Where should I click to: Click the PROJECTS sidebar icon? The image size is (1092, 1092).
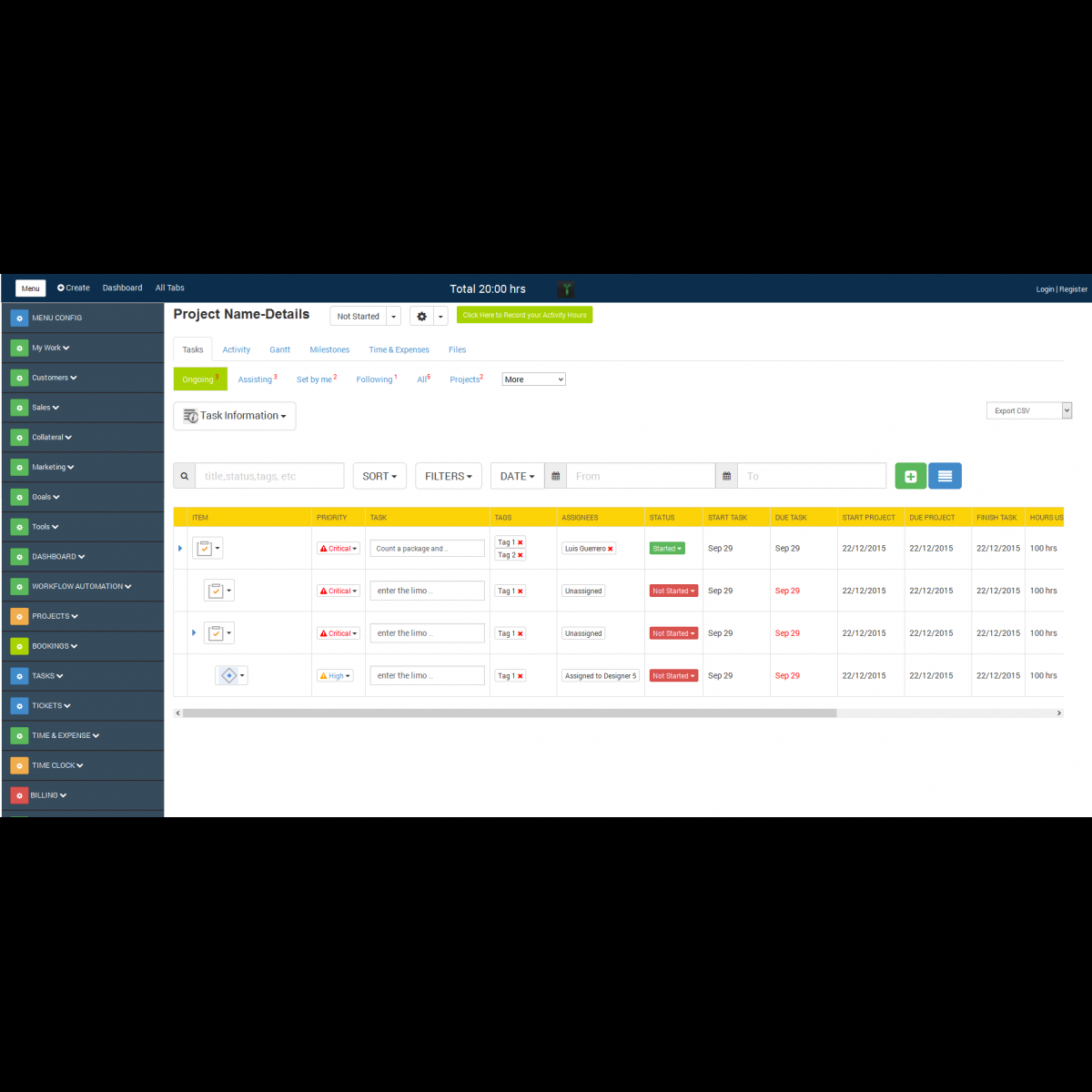(x=19, y=616)
